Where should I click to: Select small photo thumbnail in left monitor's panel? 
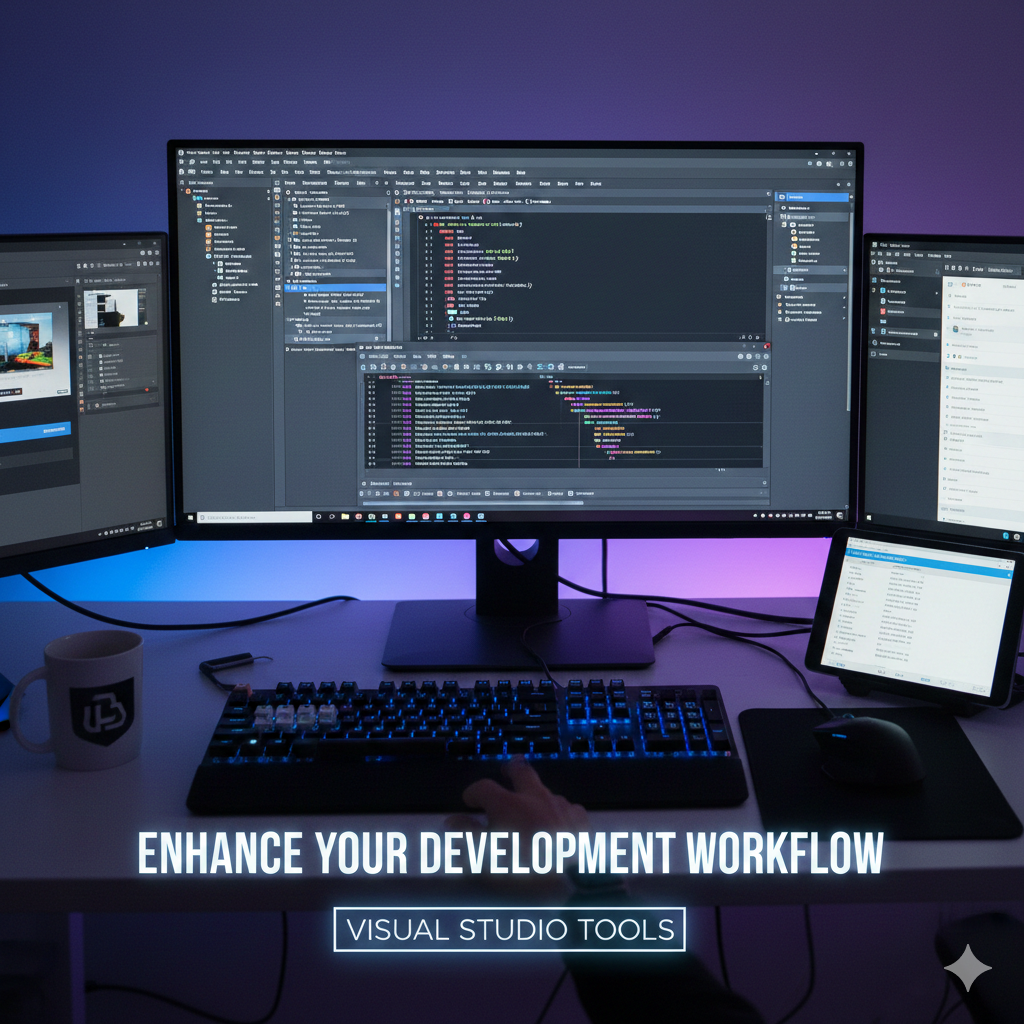[x=112, y=308]
